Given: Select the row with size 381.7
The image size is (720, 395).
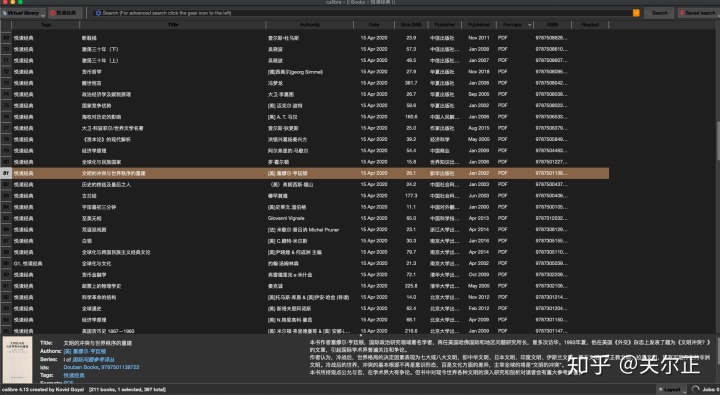Looking at the screenshot, I should click(x=304, y=83).
